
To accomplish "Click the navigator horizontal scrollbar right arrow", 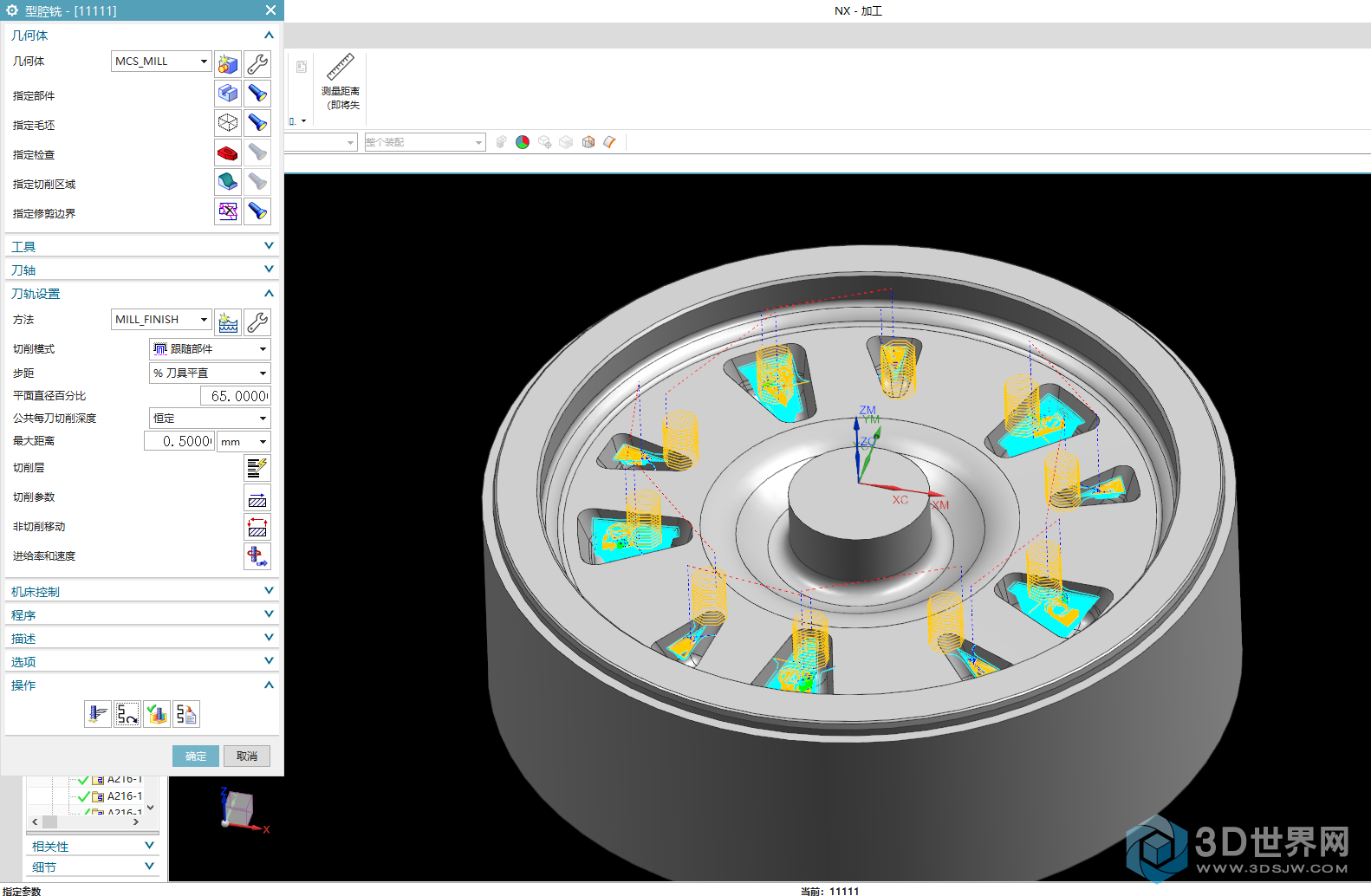I will [x=136, y=821].
